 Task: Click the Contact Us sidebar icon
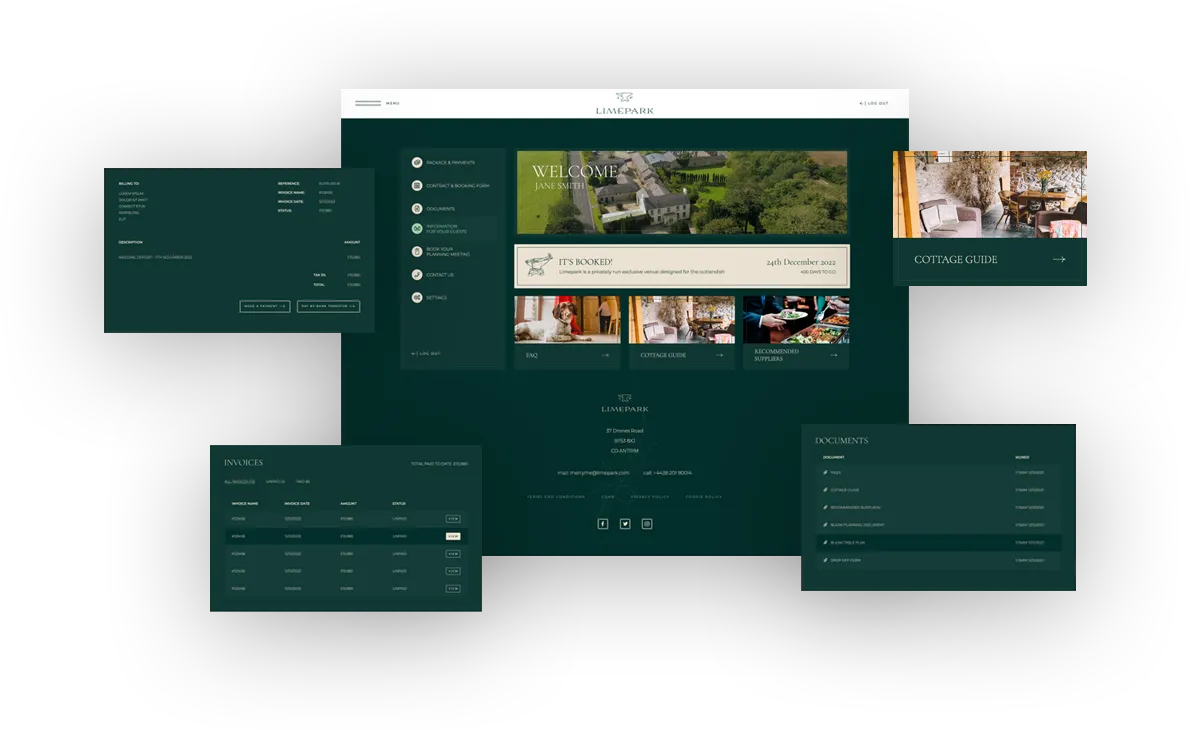(x=417, y=275)
